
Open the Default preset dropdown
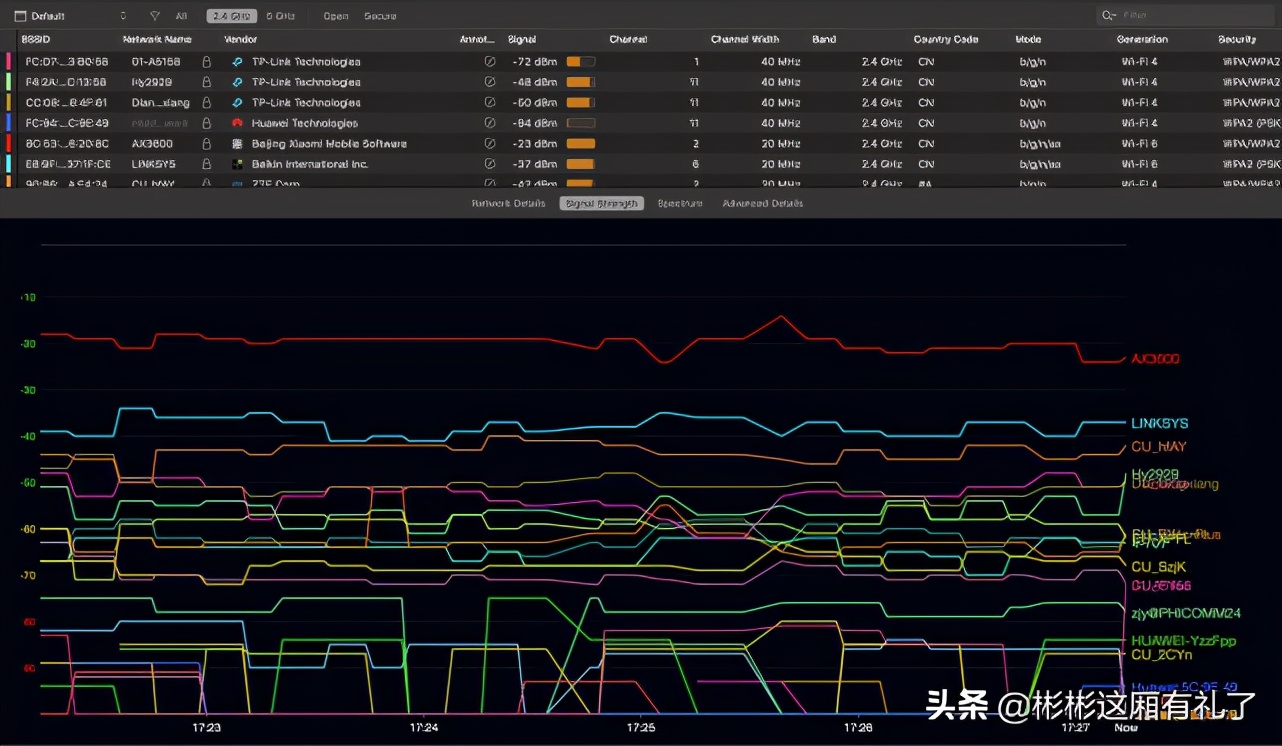[x=40, y=15]
